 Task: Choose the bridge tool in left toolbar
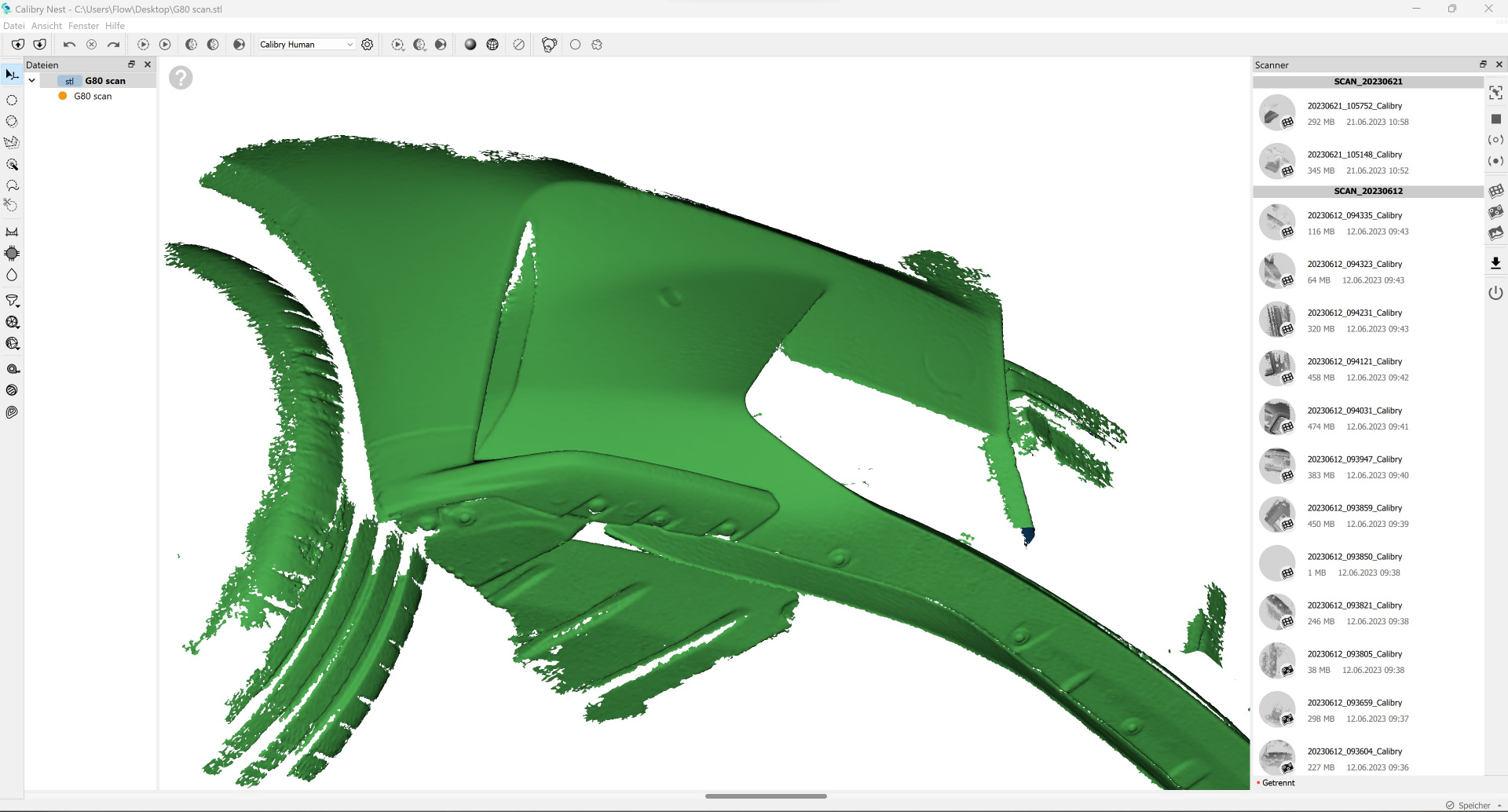(12, 232)
